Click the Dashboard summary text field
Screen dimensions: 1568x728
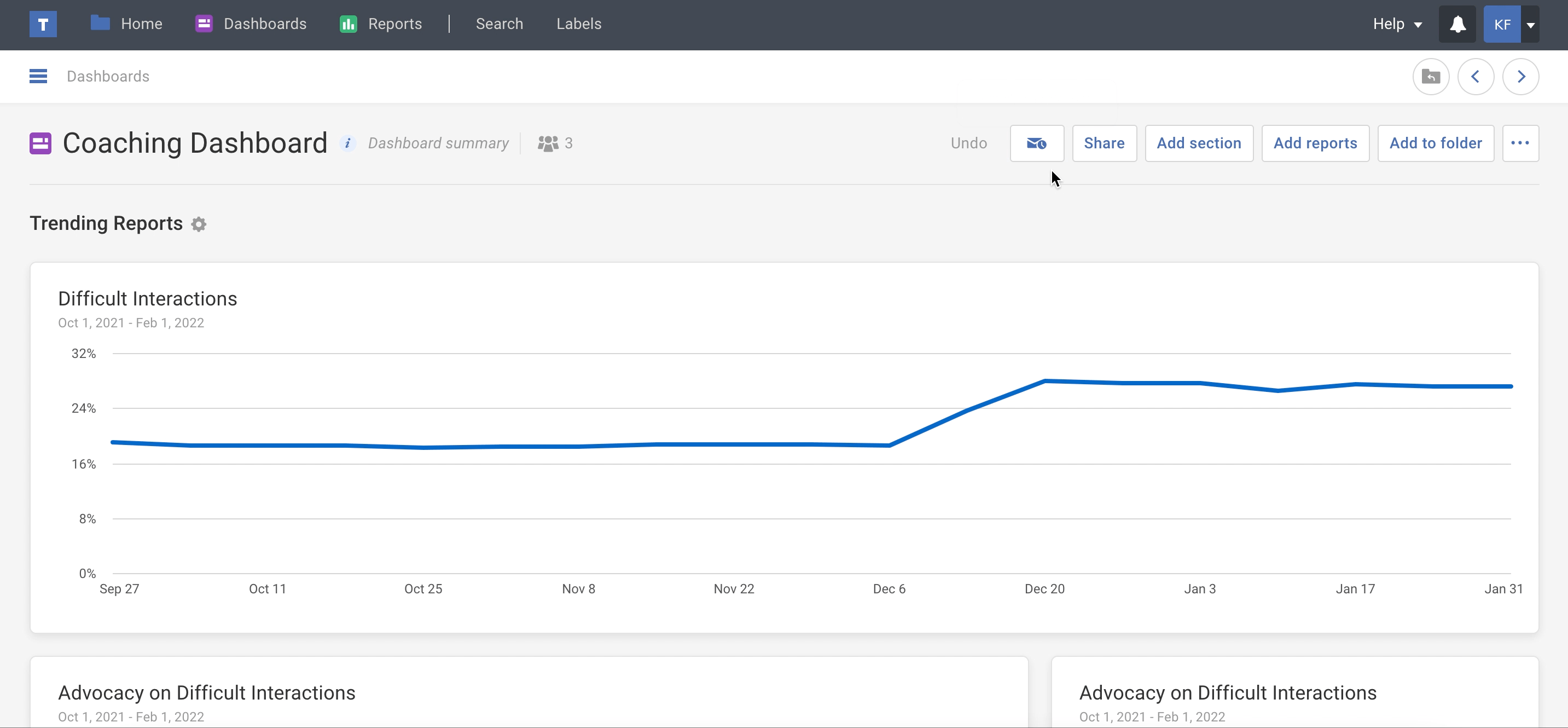pyautogui.click(x=438, y=143)
